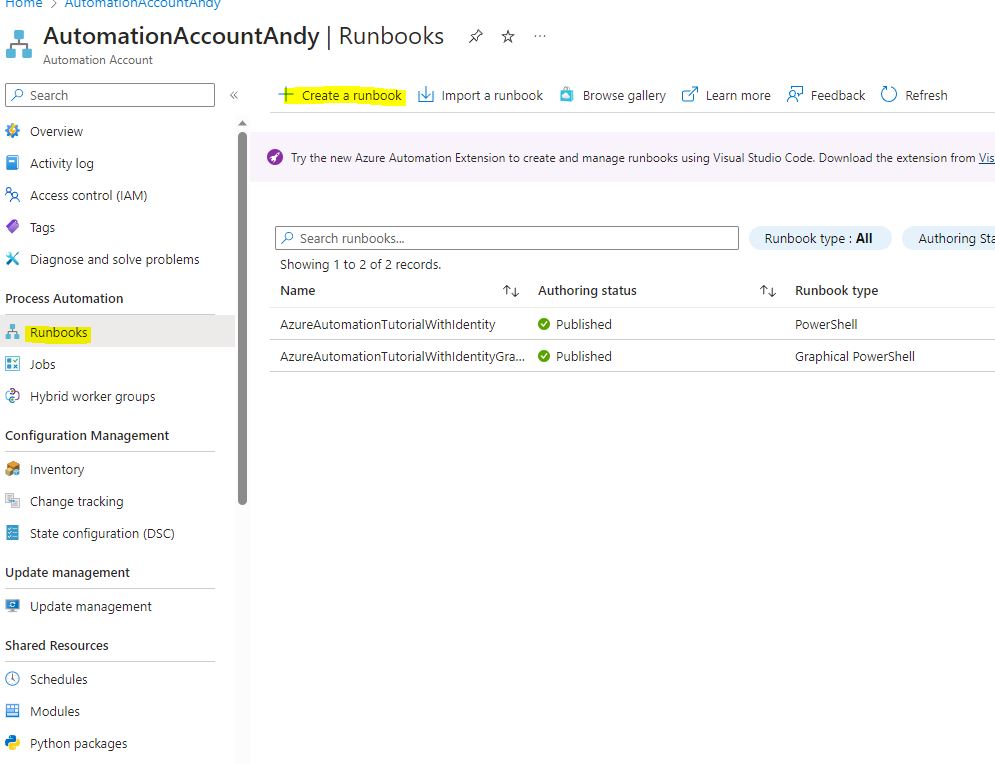Image resolution: width=995 pixels, height=764 pixels.
Task: Open Python packages under Shared Resources
Action: (78, 743)
